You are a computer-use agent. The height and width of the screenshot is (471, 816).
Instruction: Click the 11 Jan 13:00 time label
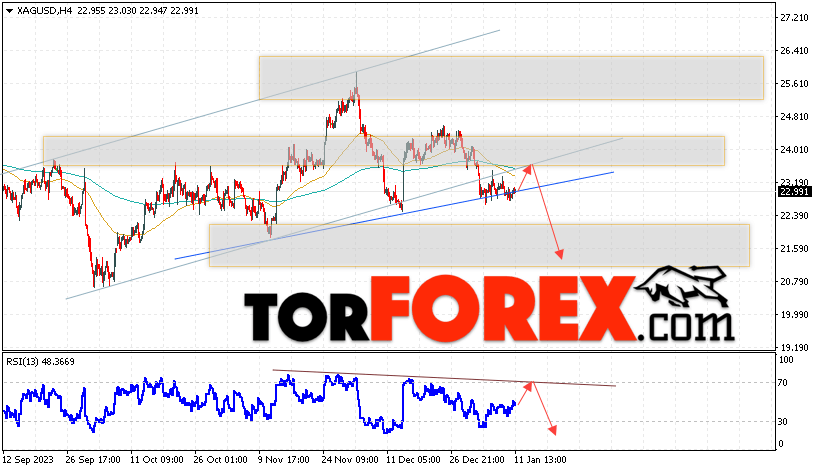[x=540, y=460]
